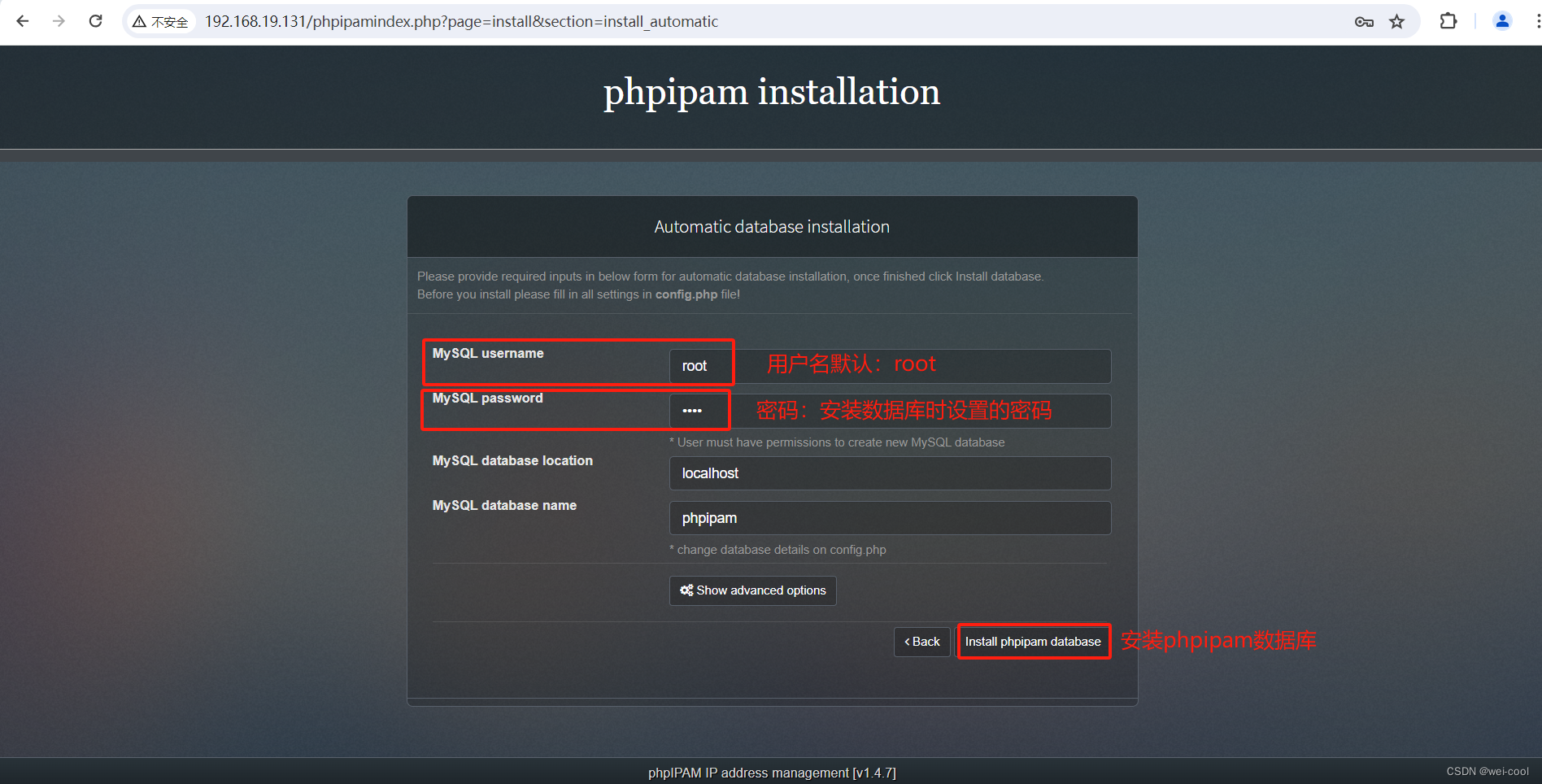Bookmark this page with star icon
This screenshot has width=1542, height=784.
1396,22
